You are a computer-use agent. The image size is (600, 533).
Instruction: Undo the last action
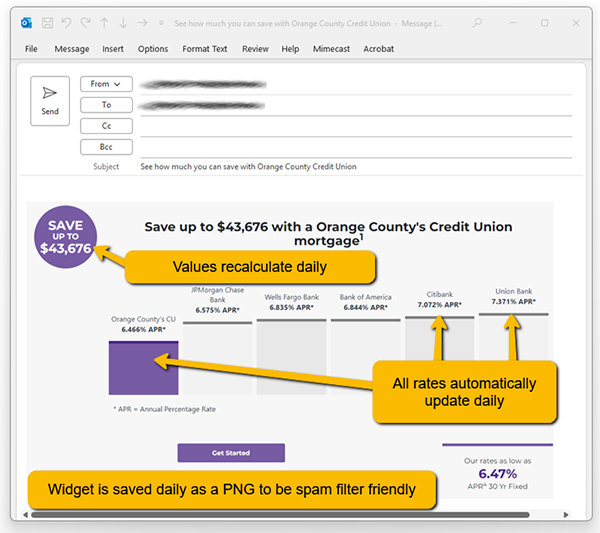(x=66, y=22)
